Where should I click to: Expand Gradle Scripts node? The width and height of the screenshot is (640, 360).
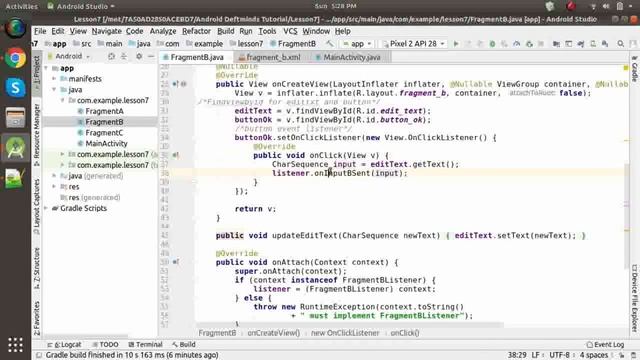click(x=46, y=208)
